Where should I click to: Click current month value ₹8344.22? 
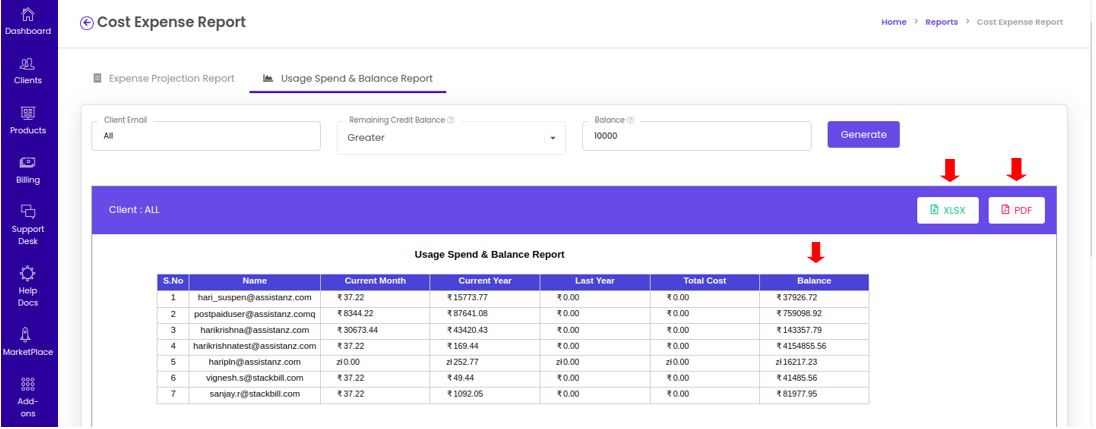click(355, 314)
